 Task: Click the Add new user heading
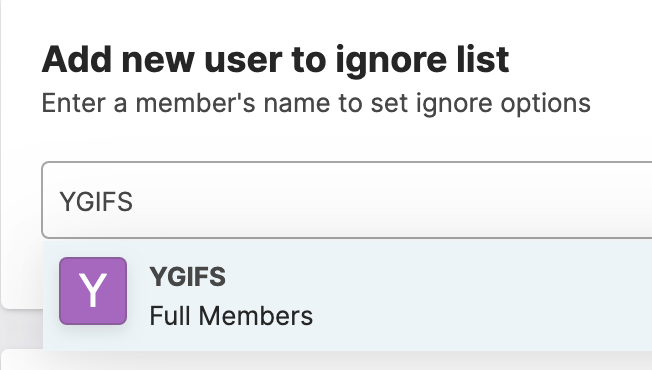coord(275,60)
